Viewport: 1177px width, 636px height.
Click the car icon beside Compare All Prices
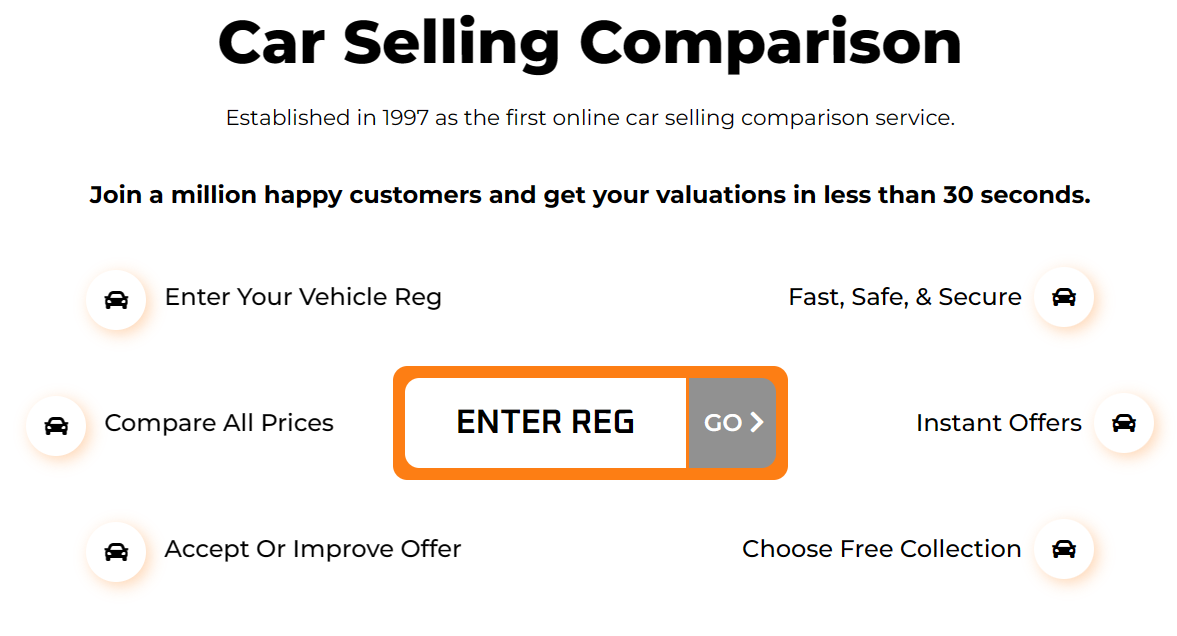click(56, 426)
